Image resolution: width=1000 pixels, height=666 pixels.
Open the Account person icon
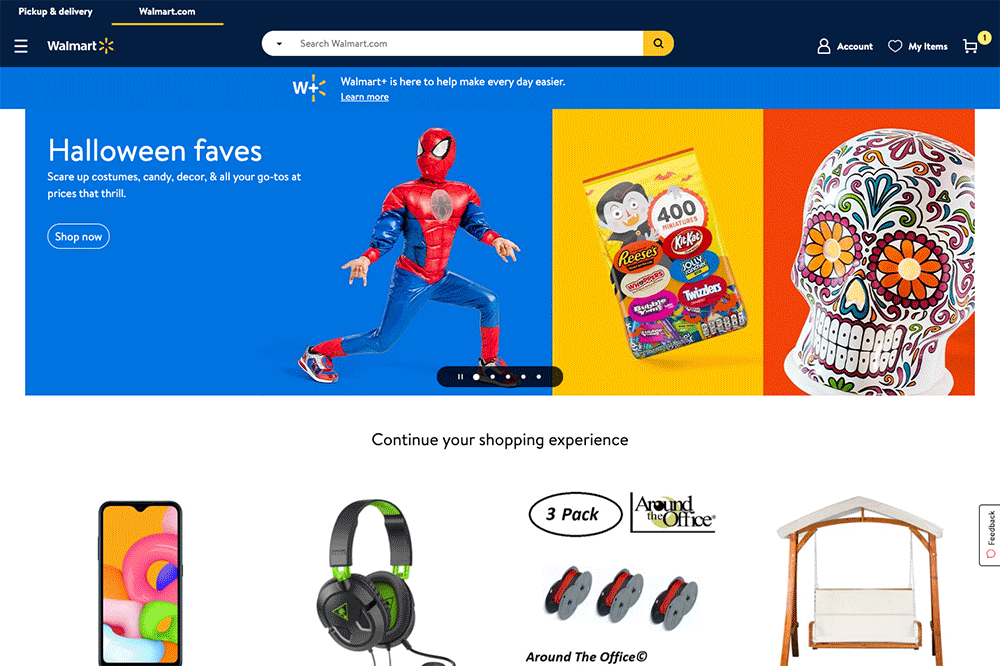tap(823, 46)
